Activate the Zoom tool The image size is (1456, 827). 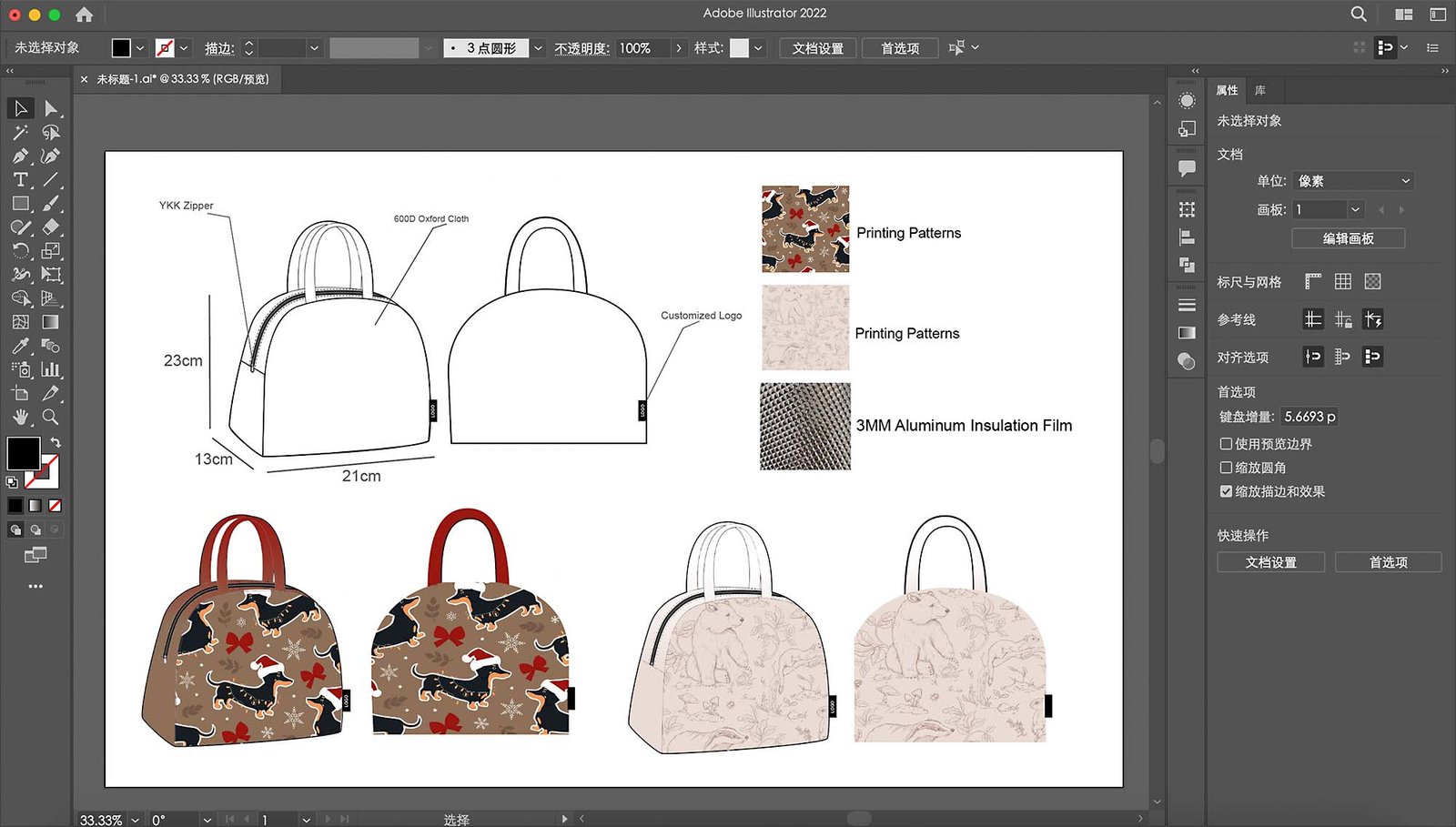(51, 418)
